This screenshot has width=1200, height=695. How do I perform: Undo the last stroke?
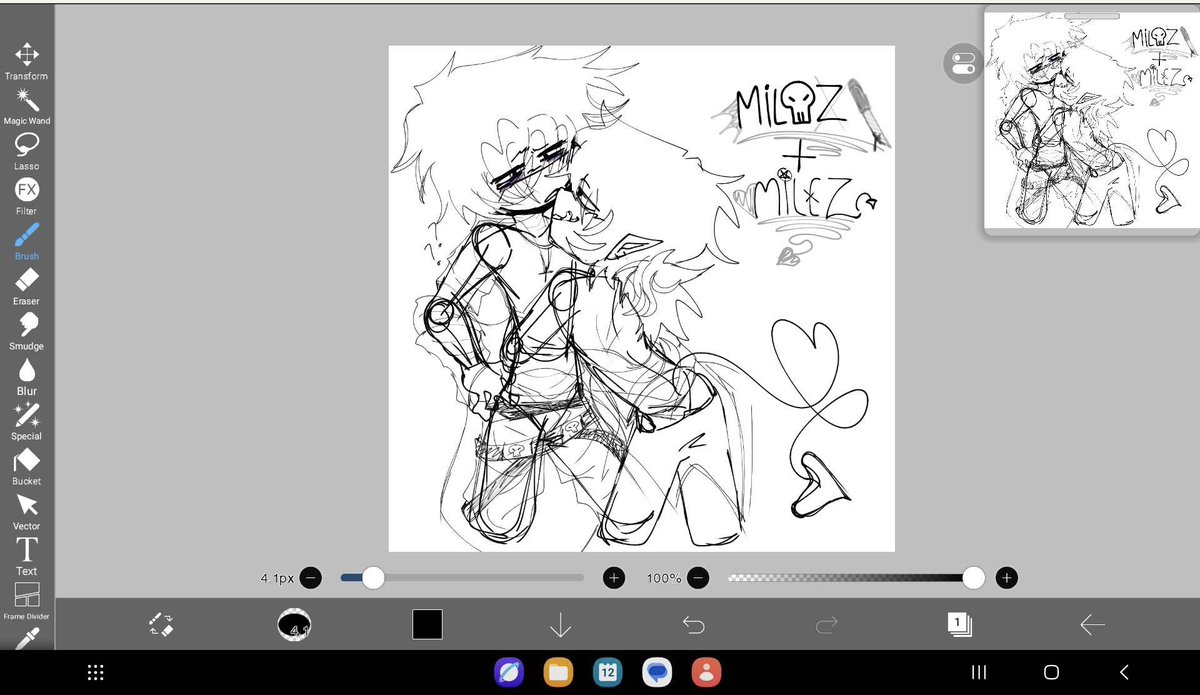pyautogui.click(x=693, y=625)
